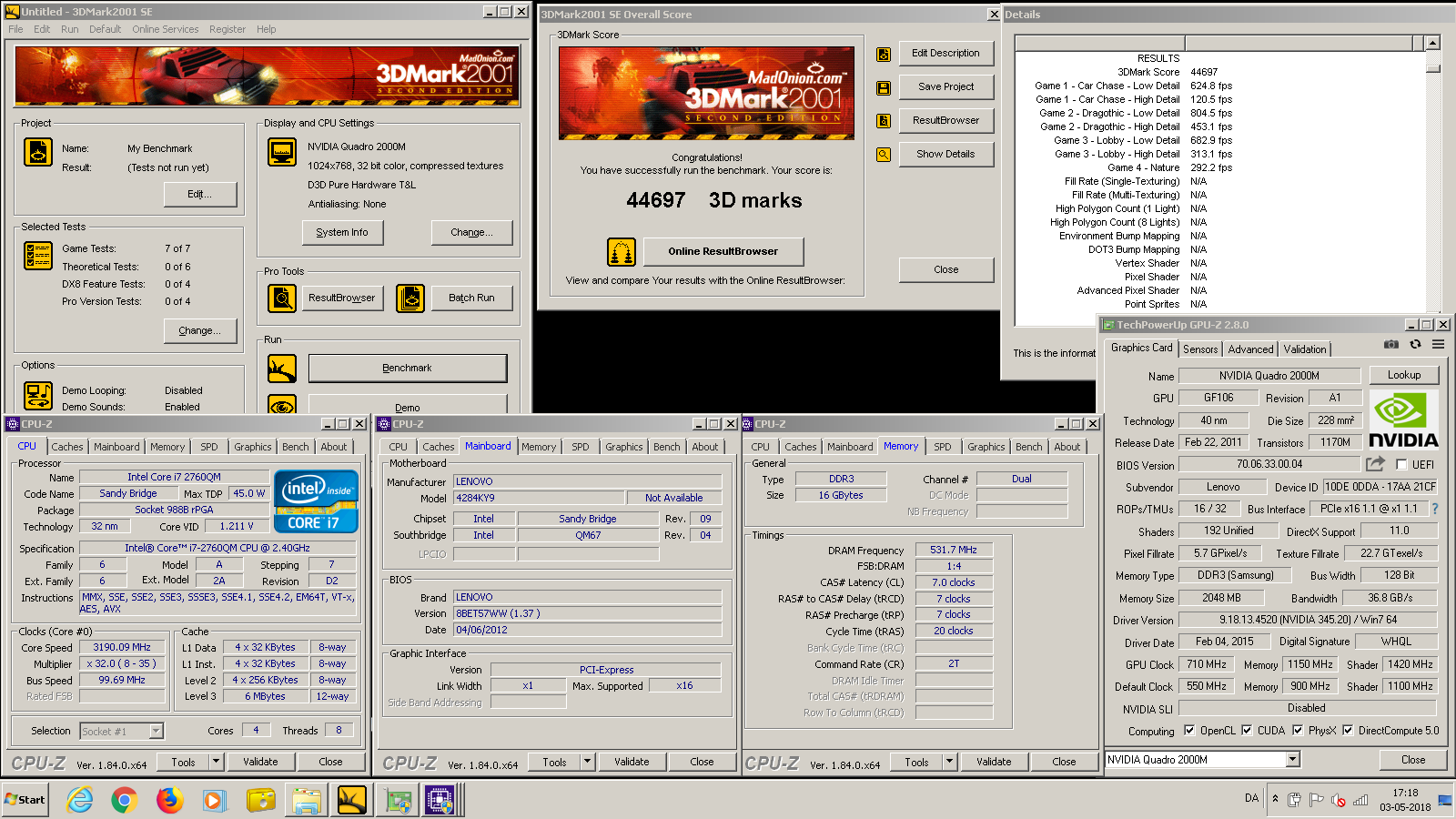Switch to Bench tab in Mainboard CPU-Z window
Screen dimensions: 1456x819
tap(666, 447)
